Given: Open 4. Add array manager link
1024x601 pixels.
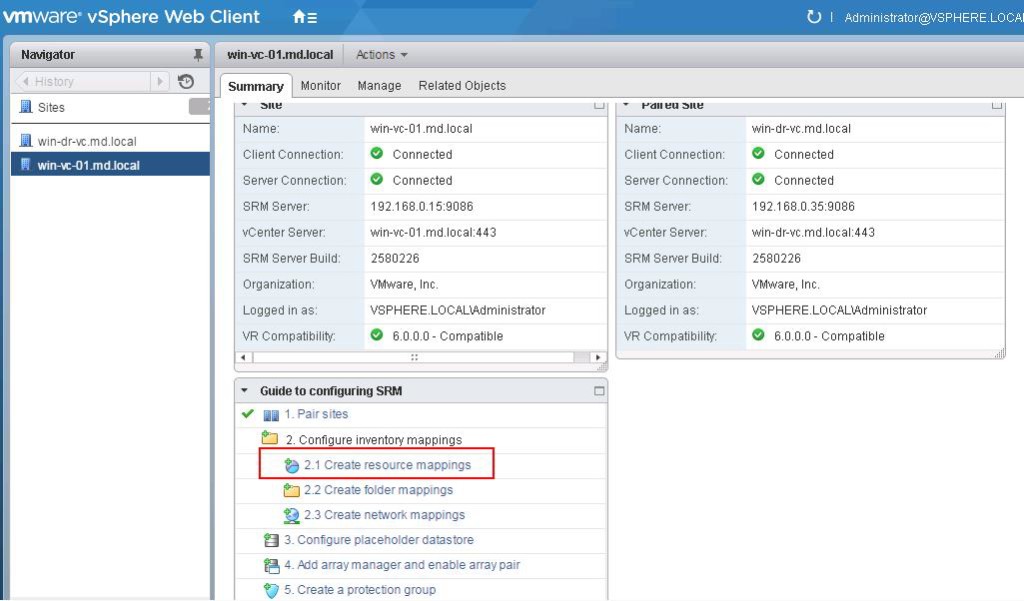Looking at the screenshot, I should (402, 564).
